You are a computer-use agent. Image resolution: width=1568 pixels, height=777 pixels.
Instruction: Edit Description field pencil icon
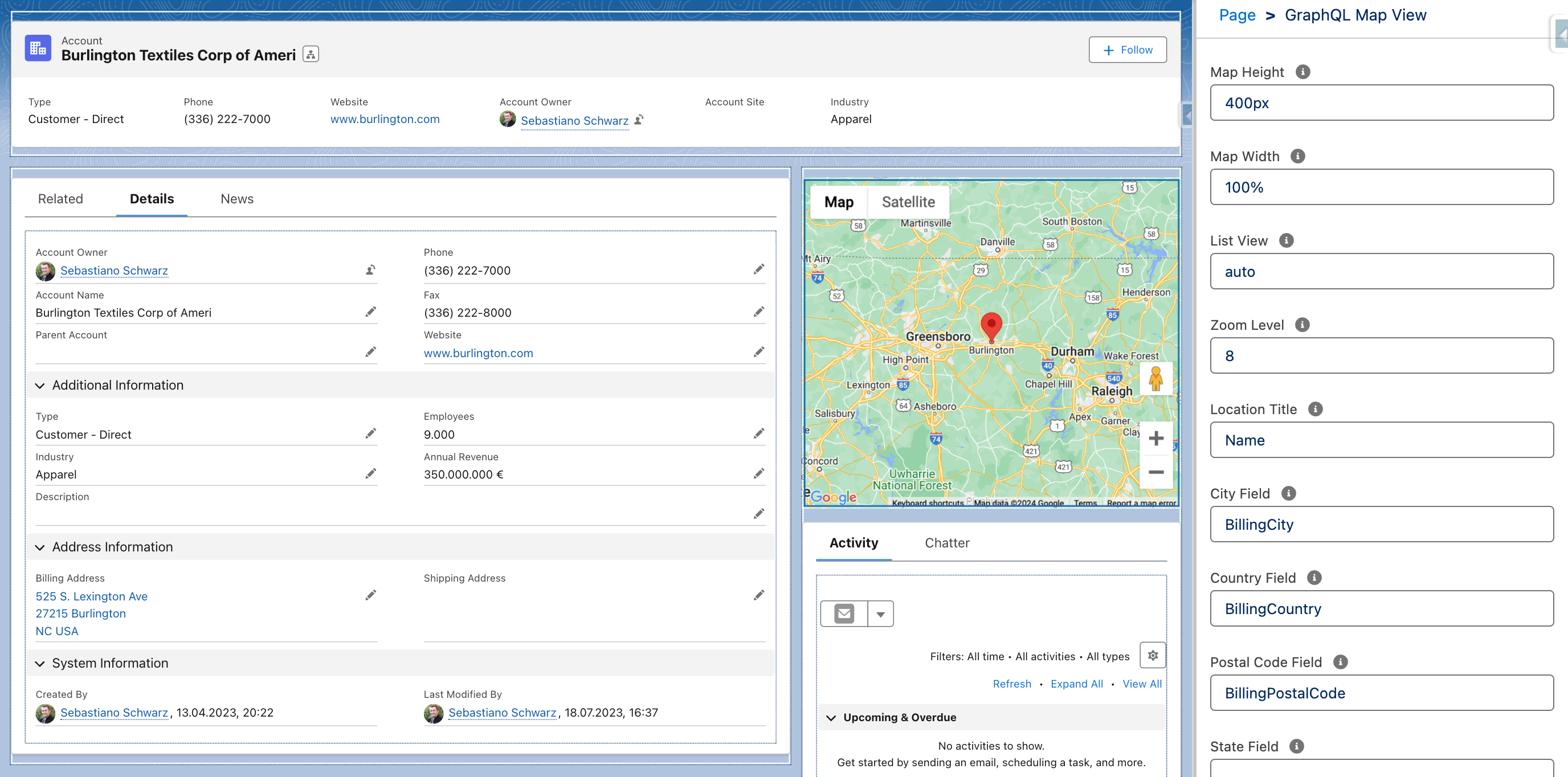click(758, 514)
